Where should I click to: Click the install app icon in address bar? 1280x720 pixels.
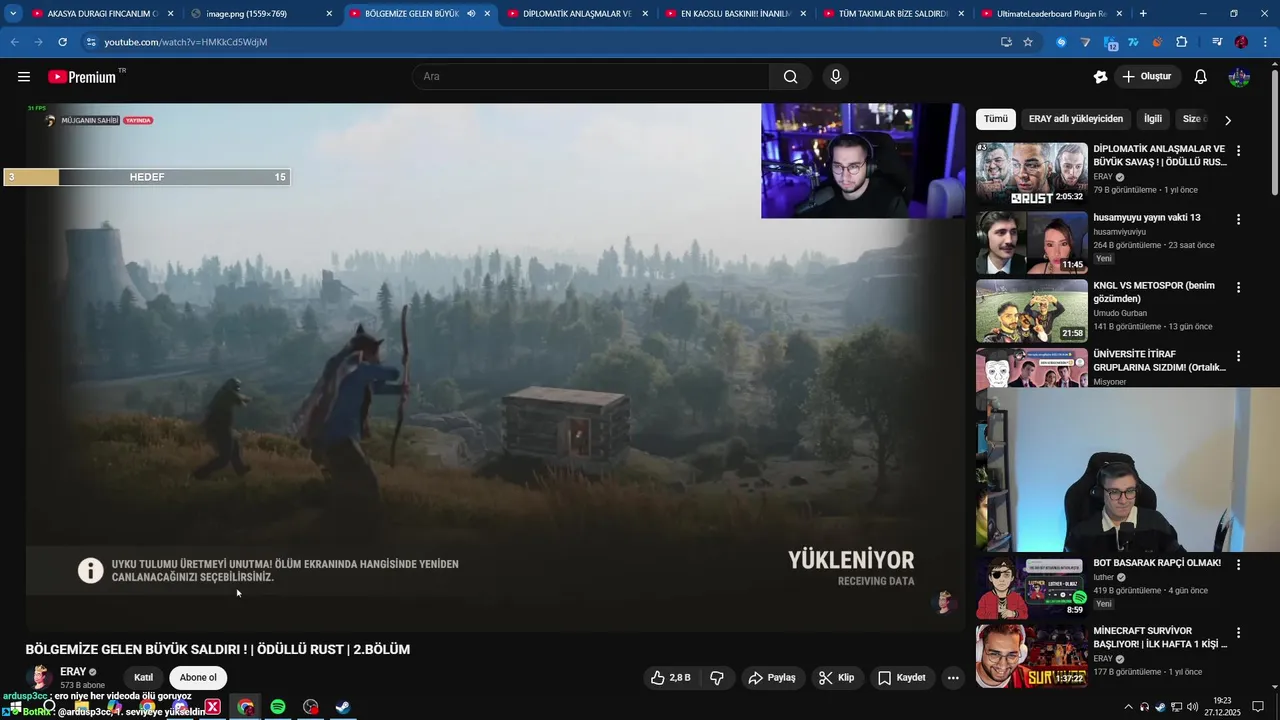[1006, 42]
